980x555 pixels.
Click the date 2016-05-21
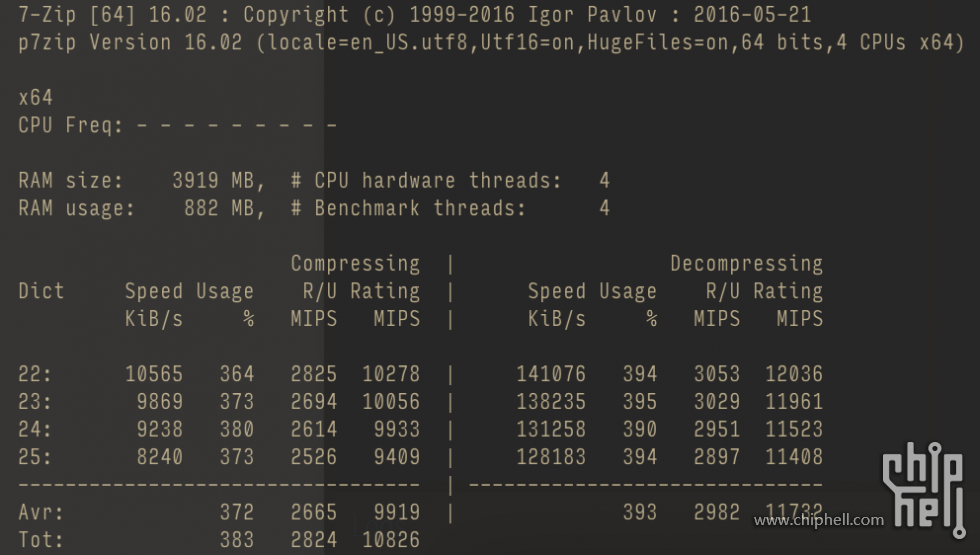(752, 14)
